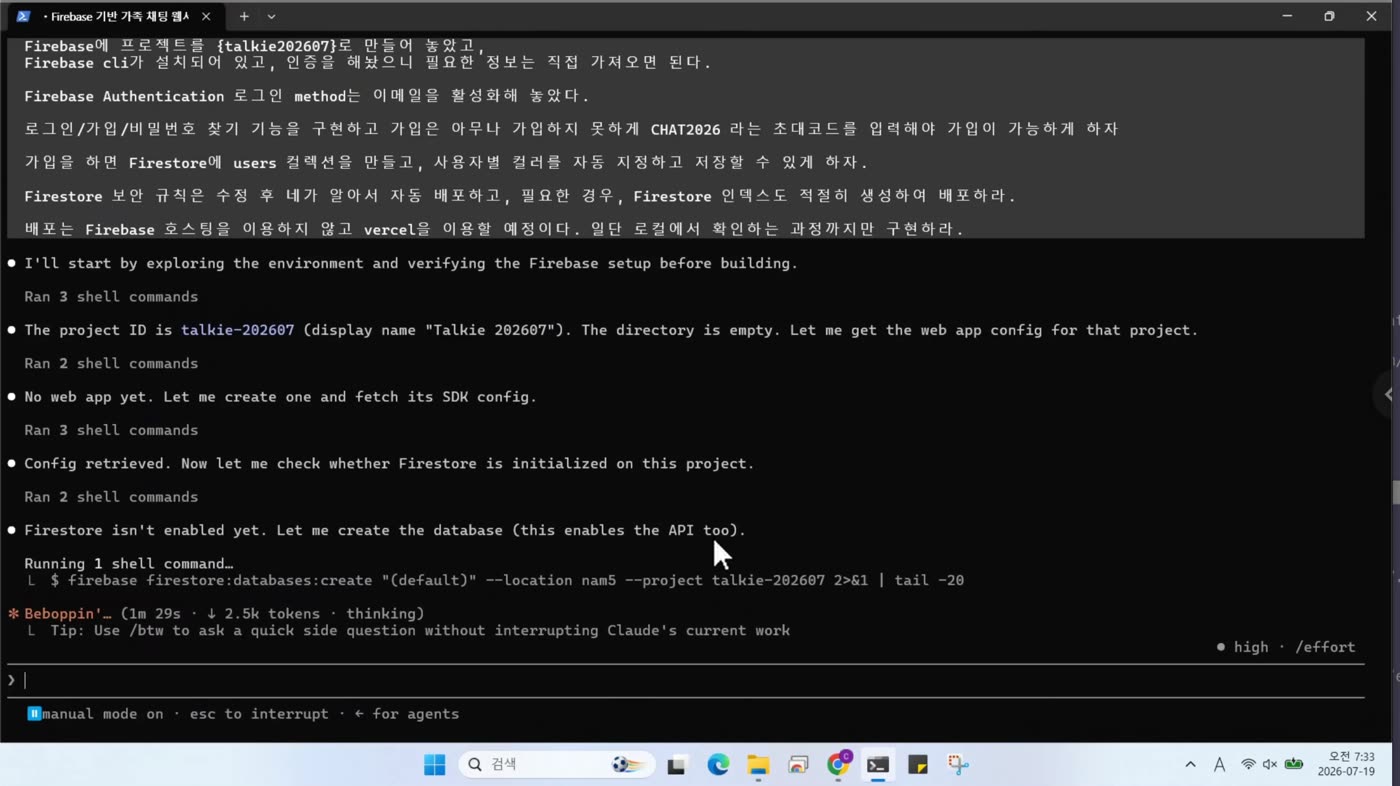1400x786 pixels.
Task: Click the muted volume tray icon
Action: point(1270,765)
